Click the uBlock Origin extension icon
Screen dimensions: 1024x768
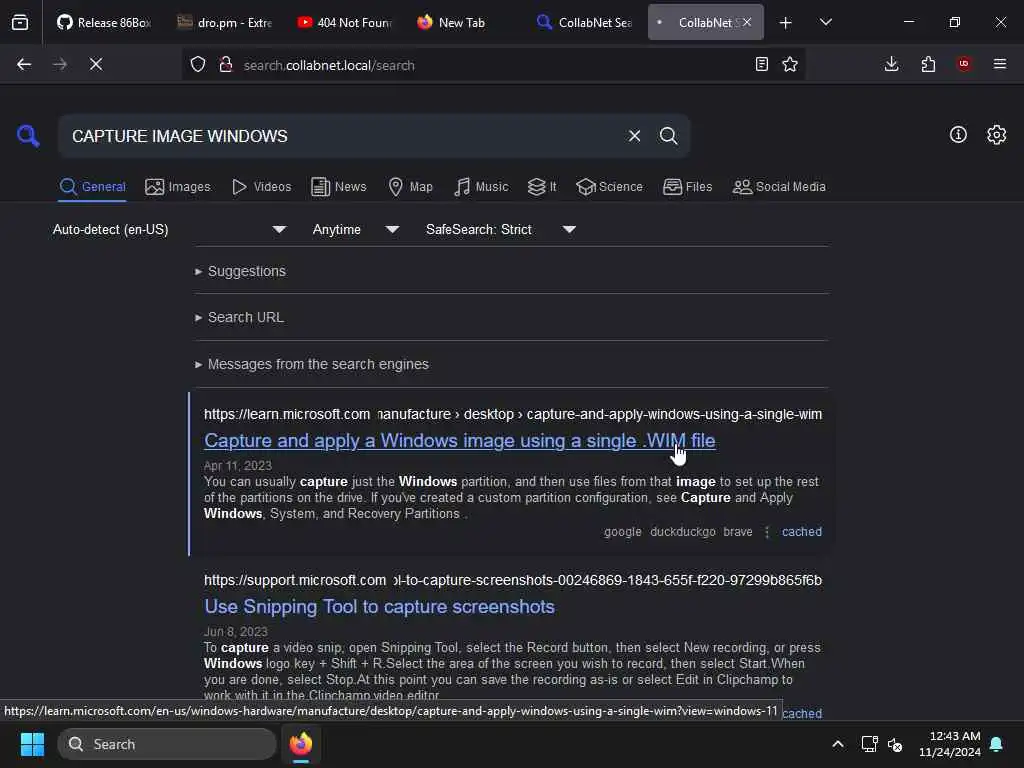[964, 64]
